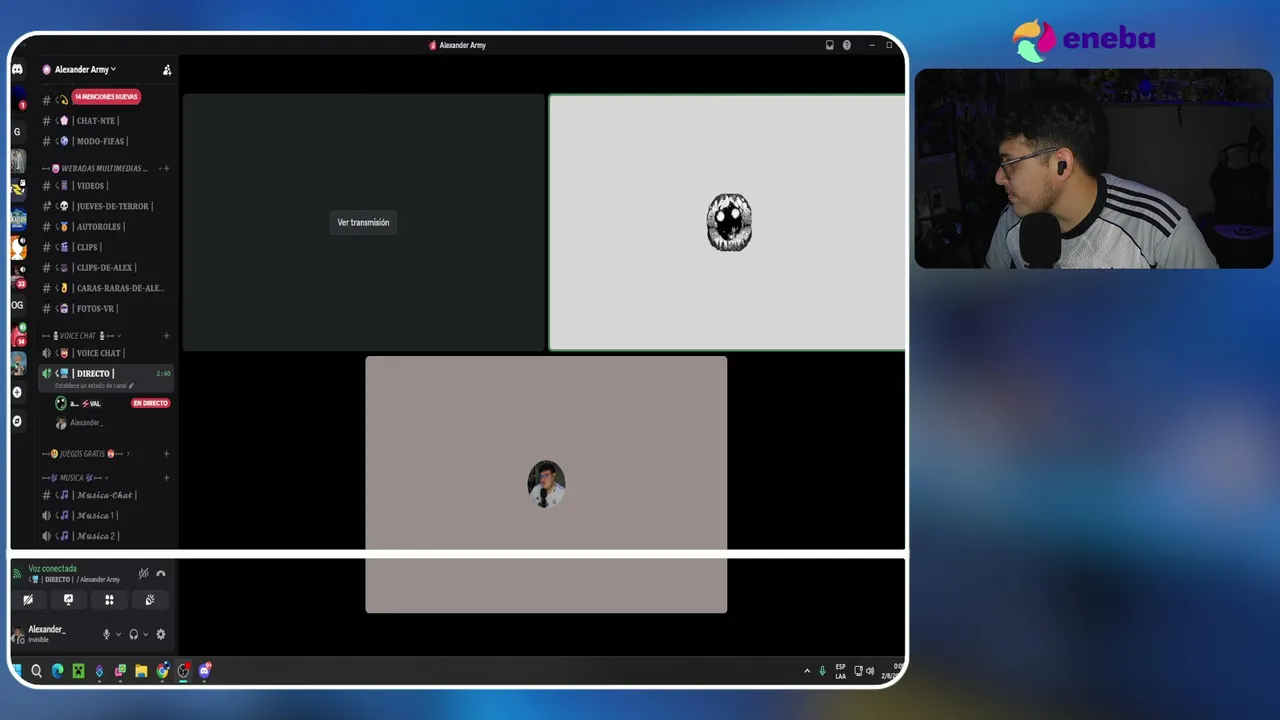Join the Musica 1 voice channel
Screen dimensions: 1280x720
(107, 516)
